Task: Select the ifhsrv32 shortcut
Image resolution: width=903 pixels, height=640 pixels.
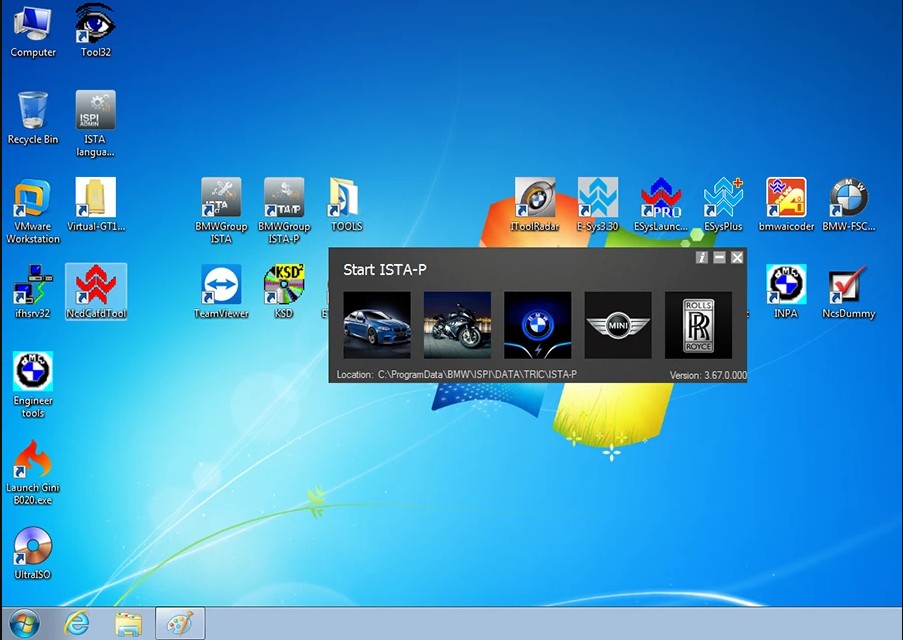Action: 33,292
